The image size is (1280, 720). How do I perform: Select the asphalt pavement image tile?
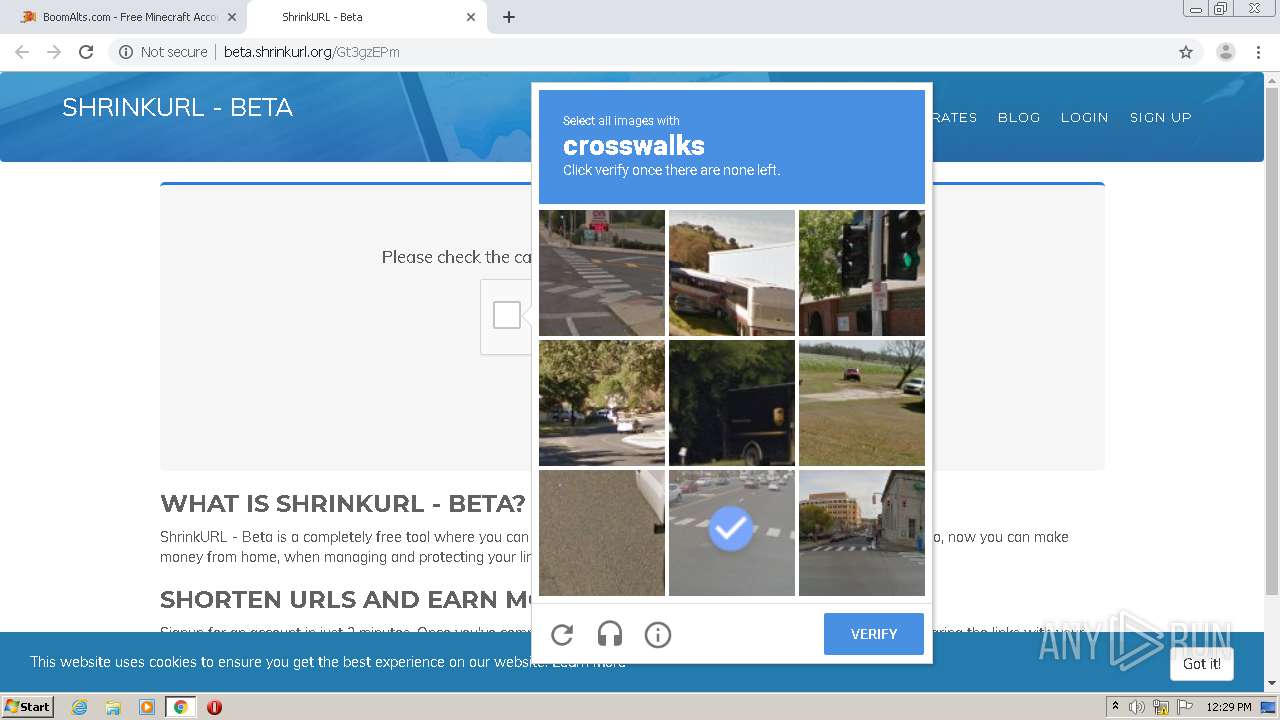602,533
